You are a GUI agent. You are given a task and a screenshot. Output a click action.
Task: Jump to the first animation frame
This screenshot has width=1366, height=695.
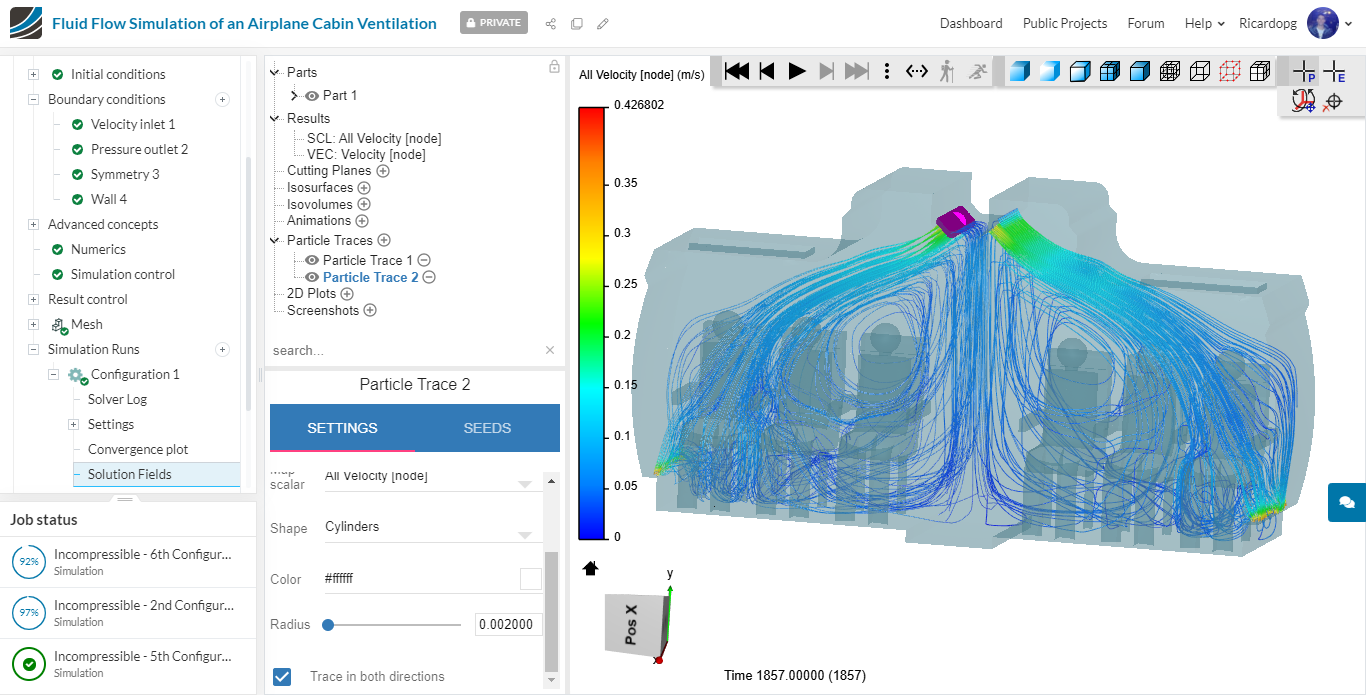[737, 71]
